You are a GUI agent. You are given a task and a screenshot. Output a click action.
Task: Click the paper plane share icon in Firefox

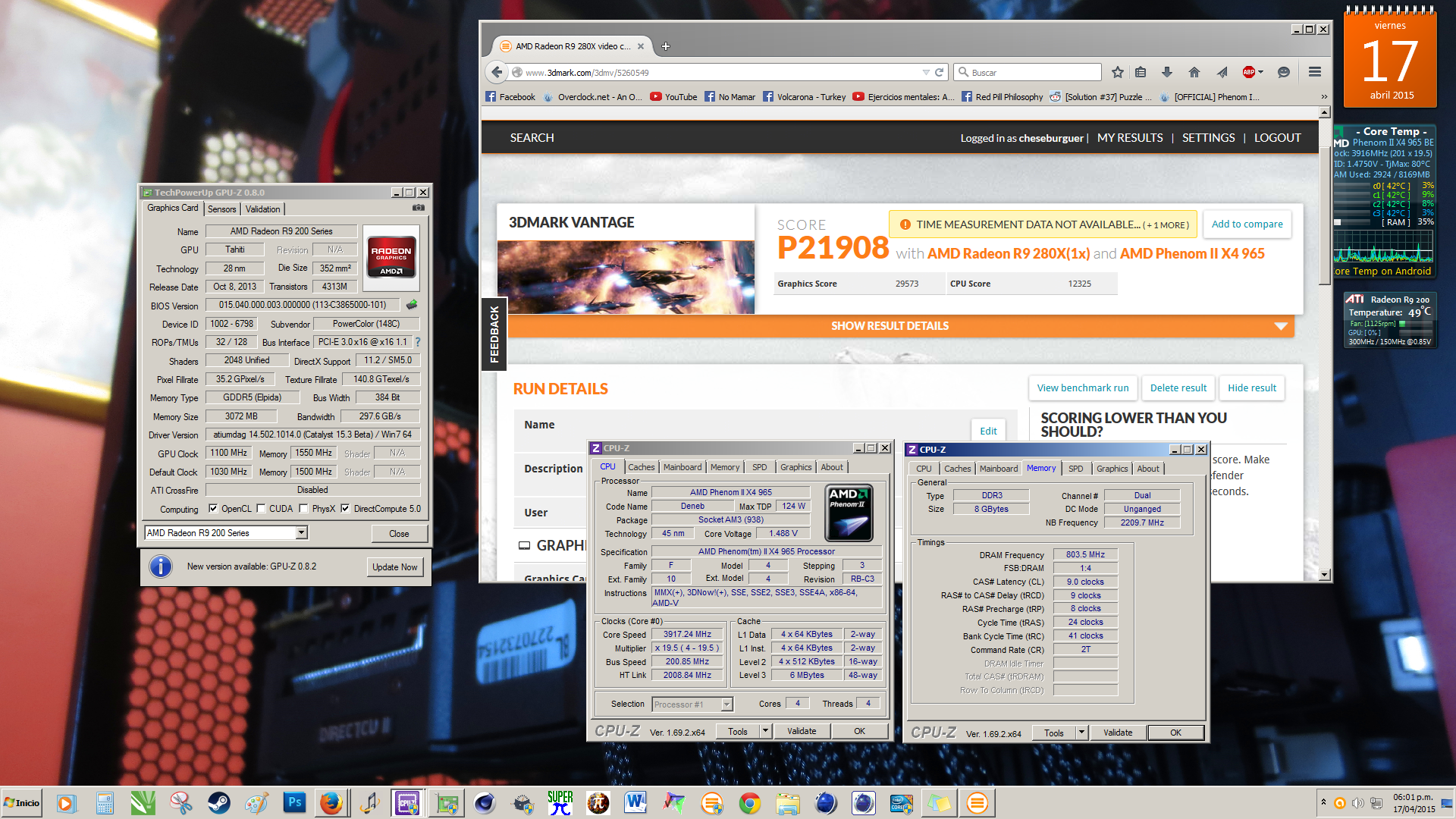1222,73
